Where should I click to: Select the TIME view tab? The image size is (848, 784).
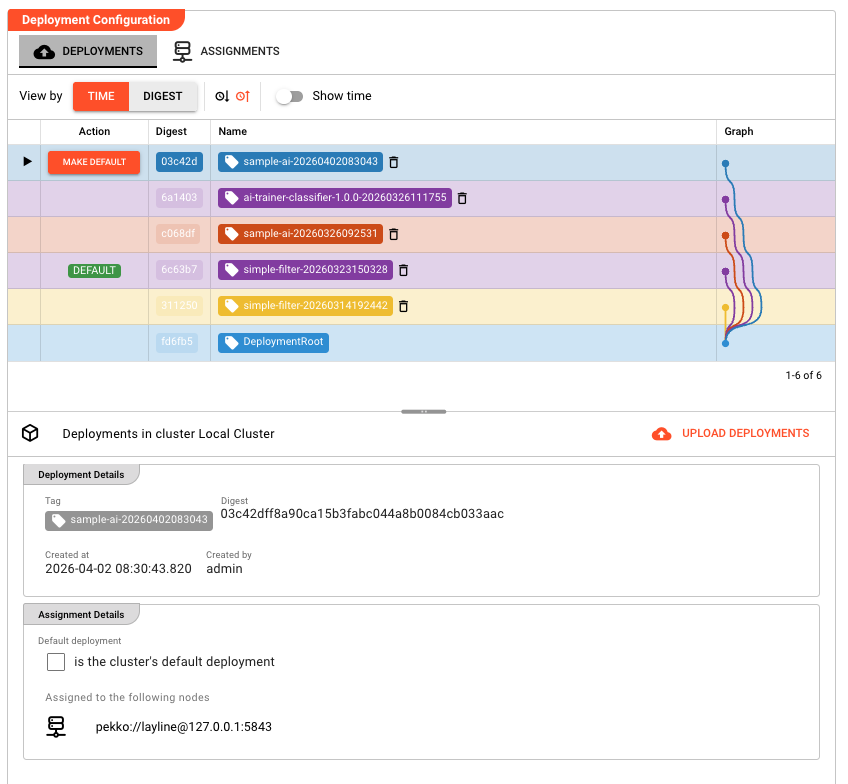pos(100,96)
